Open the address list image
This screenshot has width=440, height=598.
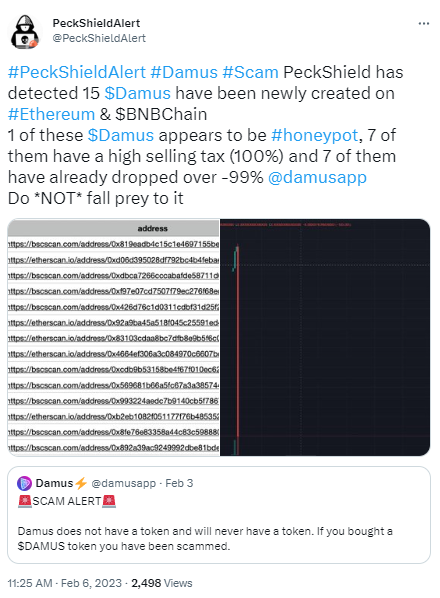tap(114, 337)
